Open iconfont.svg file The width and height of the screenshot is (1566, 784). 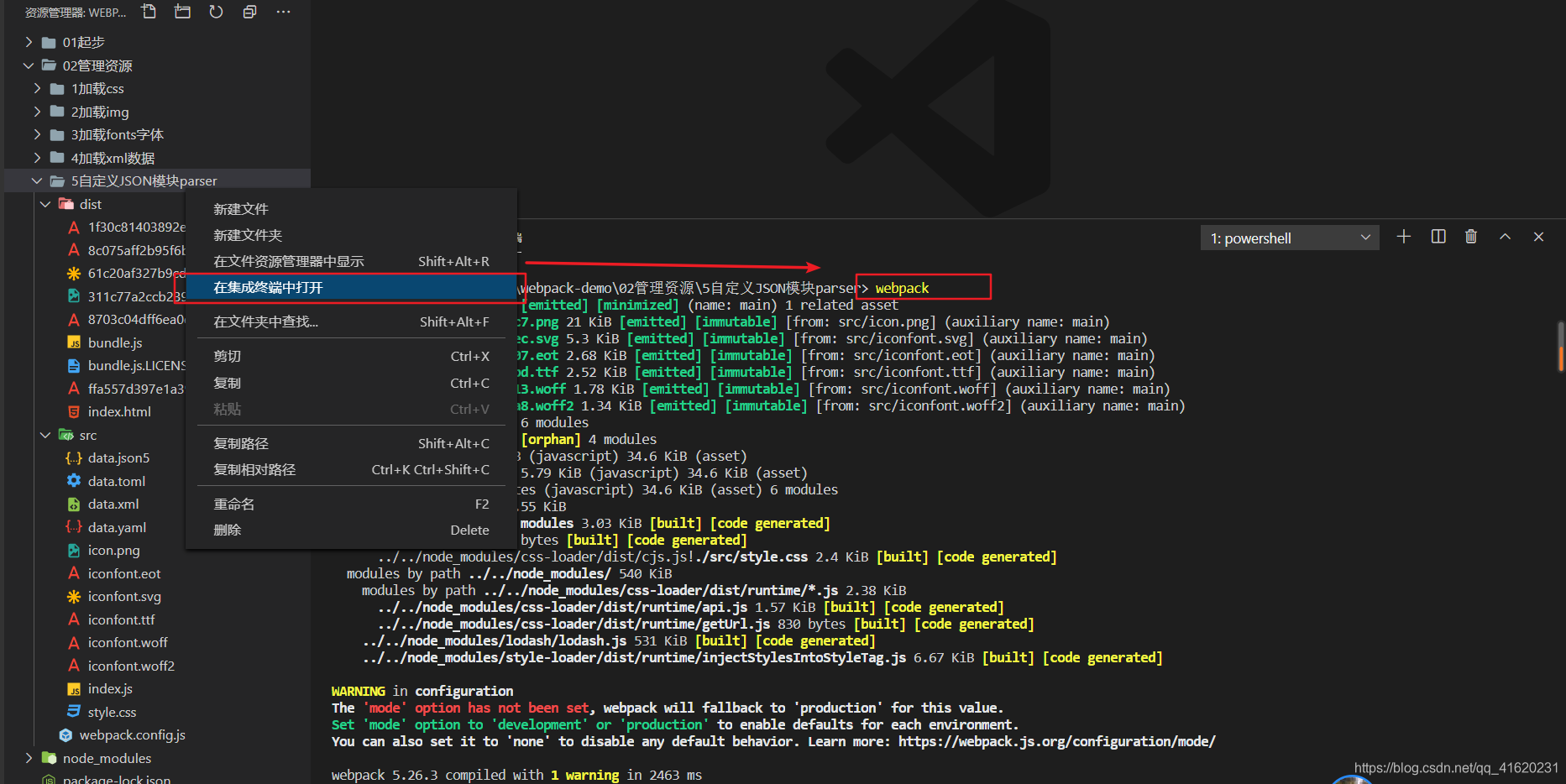tap(124, 596)
